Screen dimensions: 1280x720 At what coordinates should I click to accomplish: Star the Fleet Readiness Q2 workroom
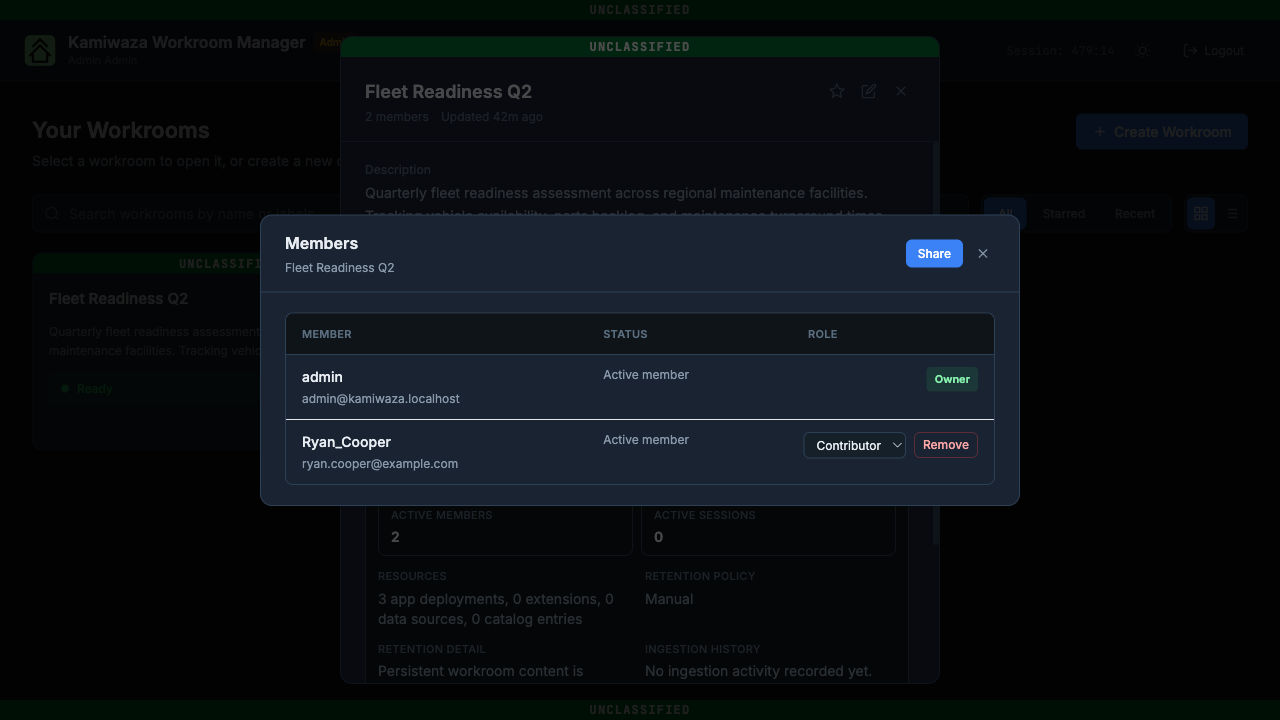(837, 91)
